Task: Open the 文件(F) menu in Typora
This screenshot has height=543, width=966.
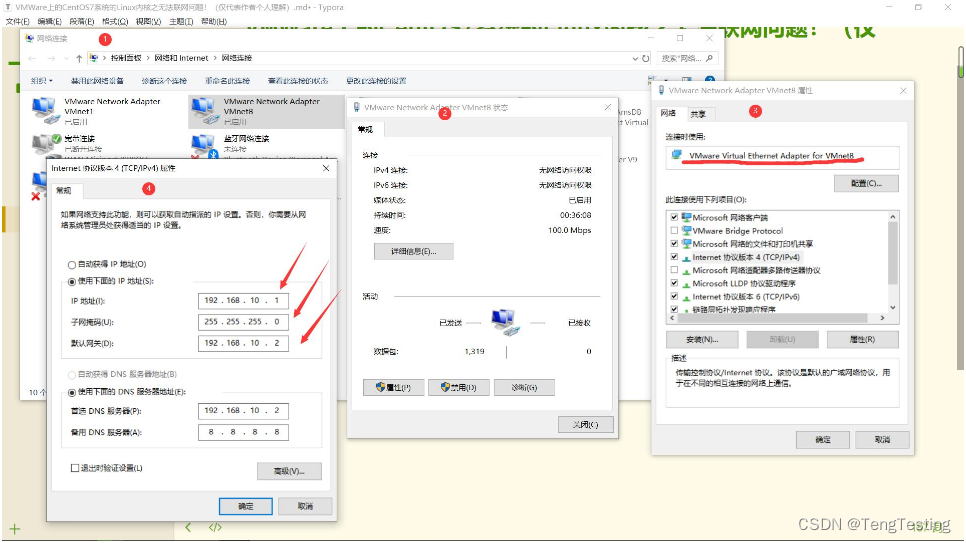Action: point(17,22)
